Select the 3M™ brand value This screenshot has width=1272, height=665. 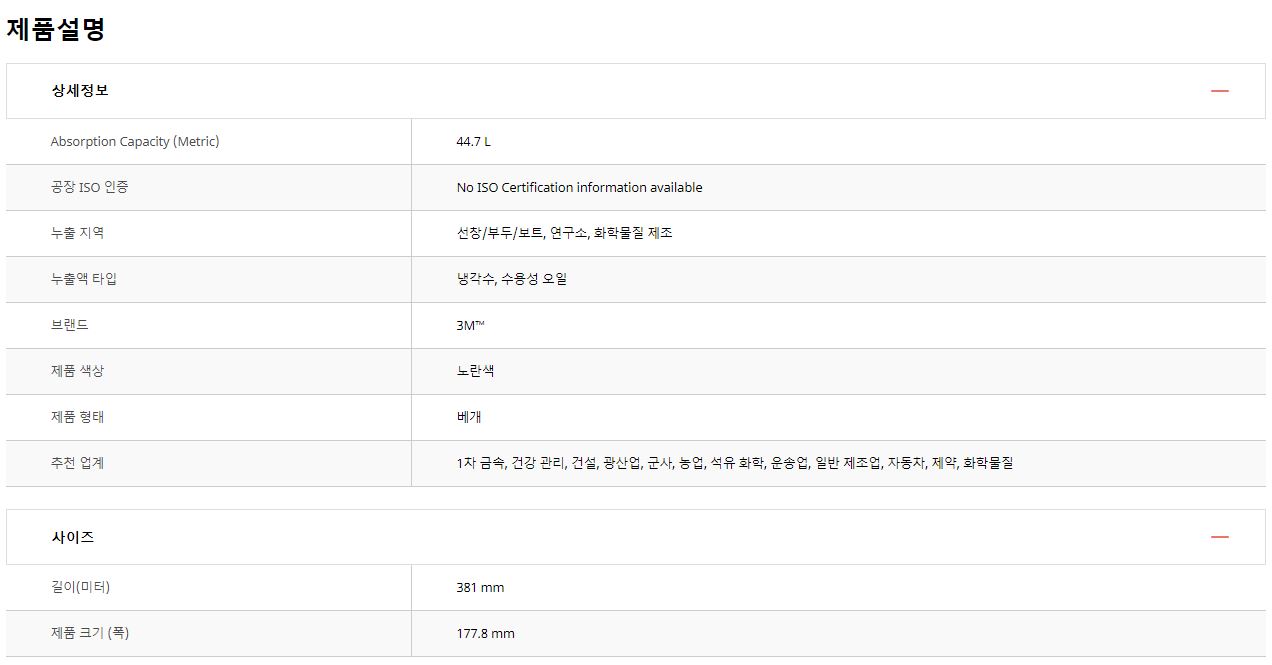click(470, 325)
